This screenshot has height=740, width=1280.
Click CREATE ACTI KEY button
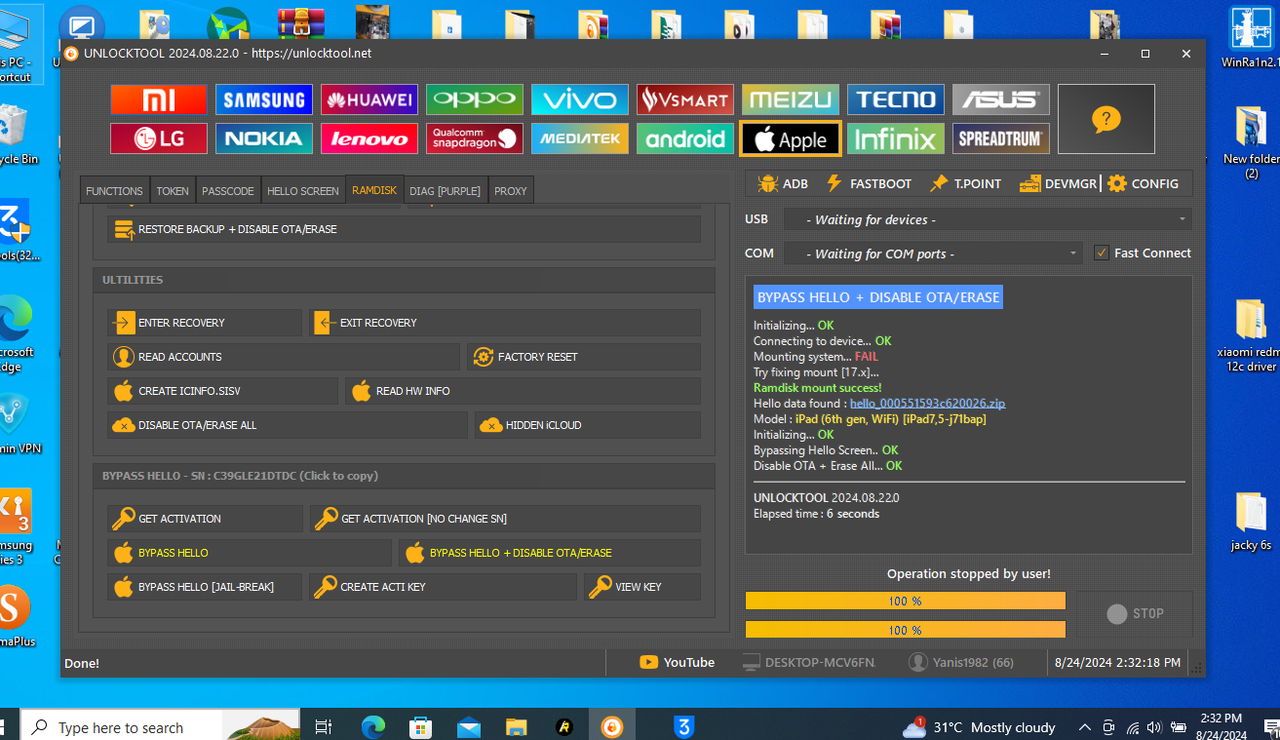pyautogui.click(x=443, y=587)
